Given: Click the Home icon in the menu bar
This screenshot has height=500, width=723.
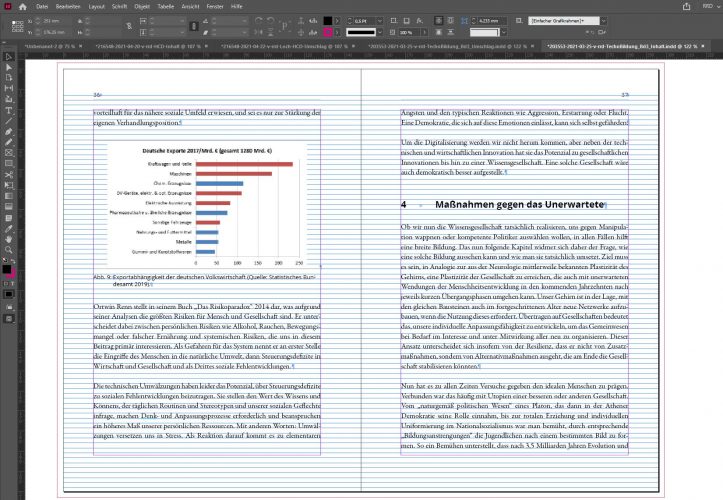Looking at the screenshot, I should click(22, 6).
